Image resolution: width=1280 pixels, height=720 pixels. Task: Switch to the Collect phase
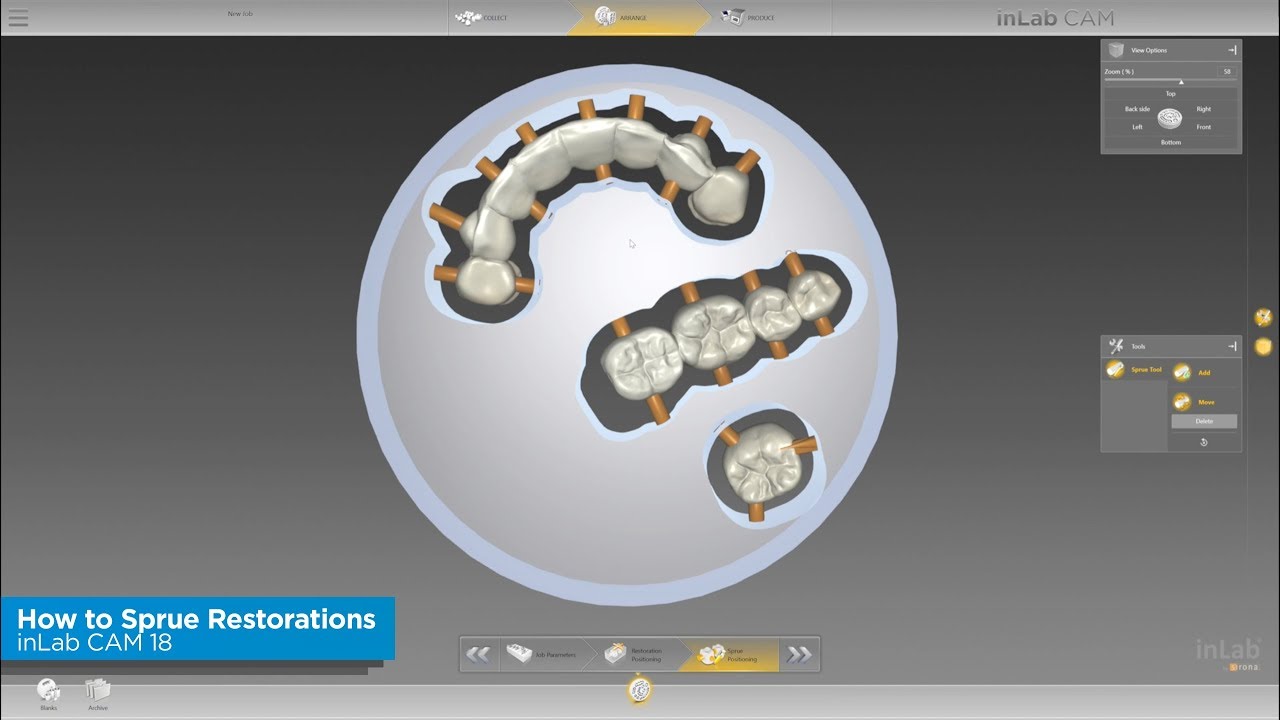coord(506,18)
